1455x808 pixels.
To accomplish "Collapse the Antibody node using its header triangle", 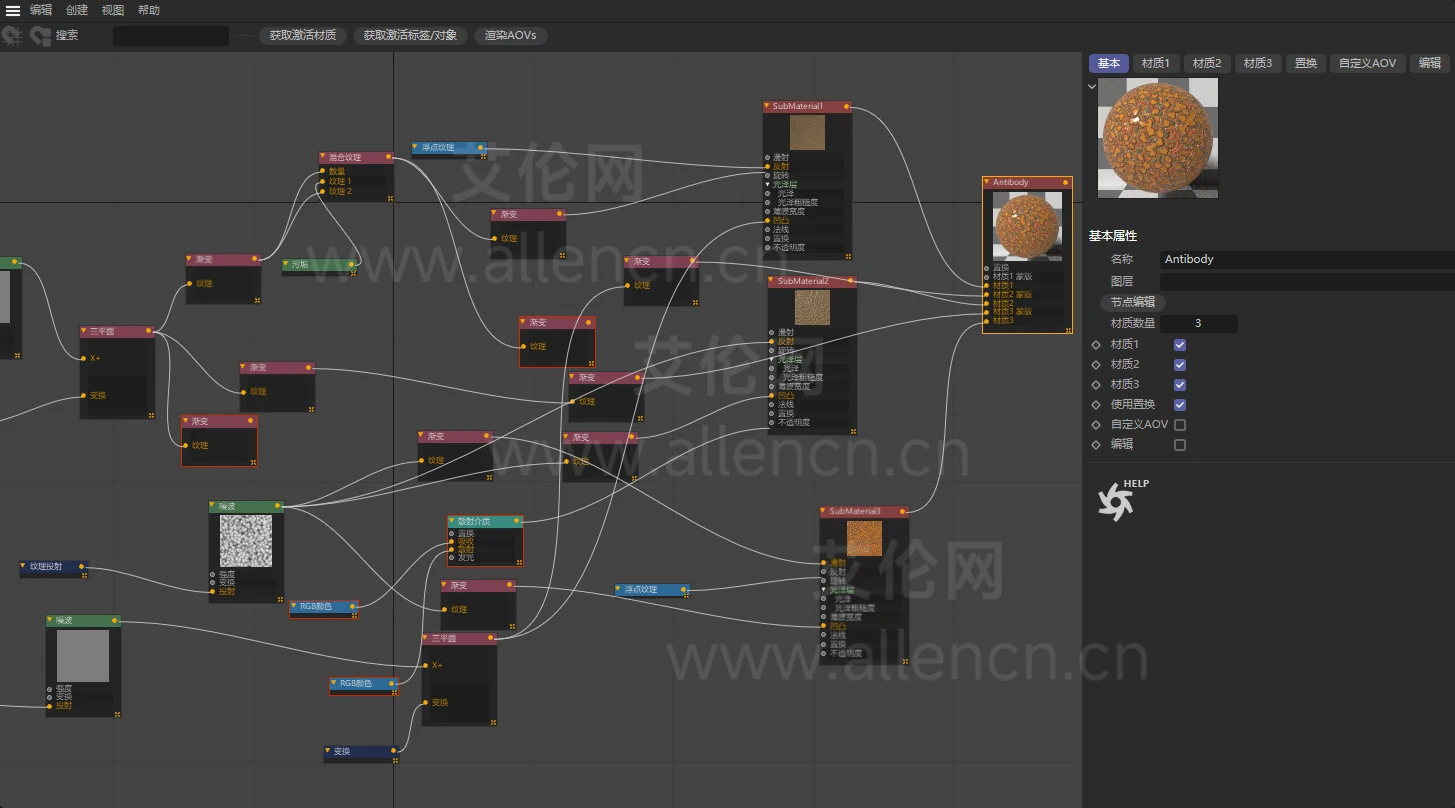I will [987, 183].
